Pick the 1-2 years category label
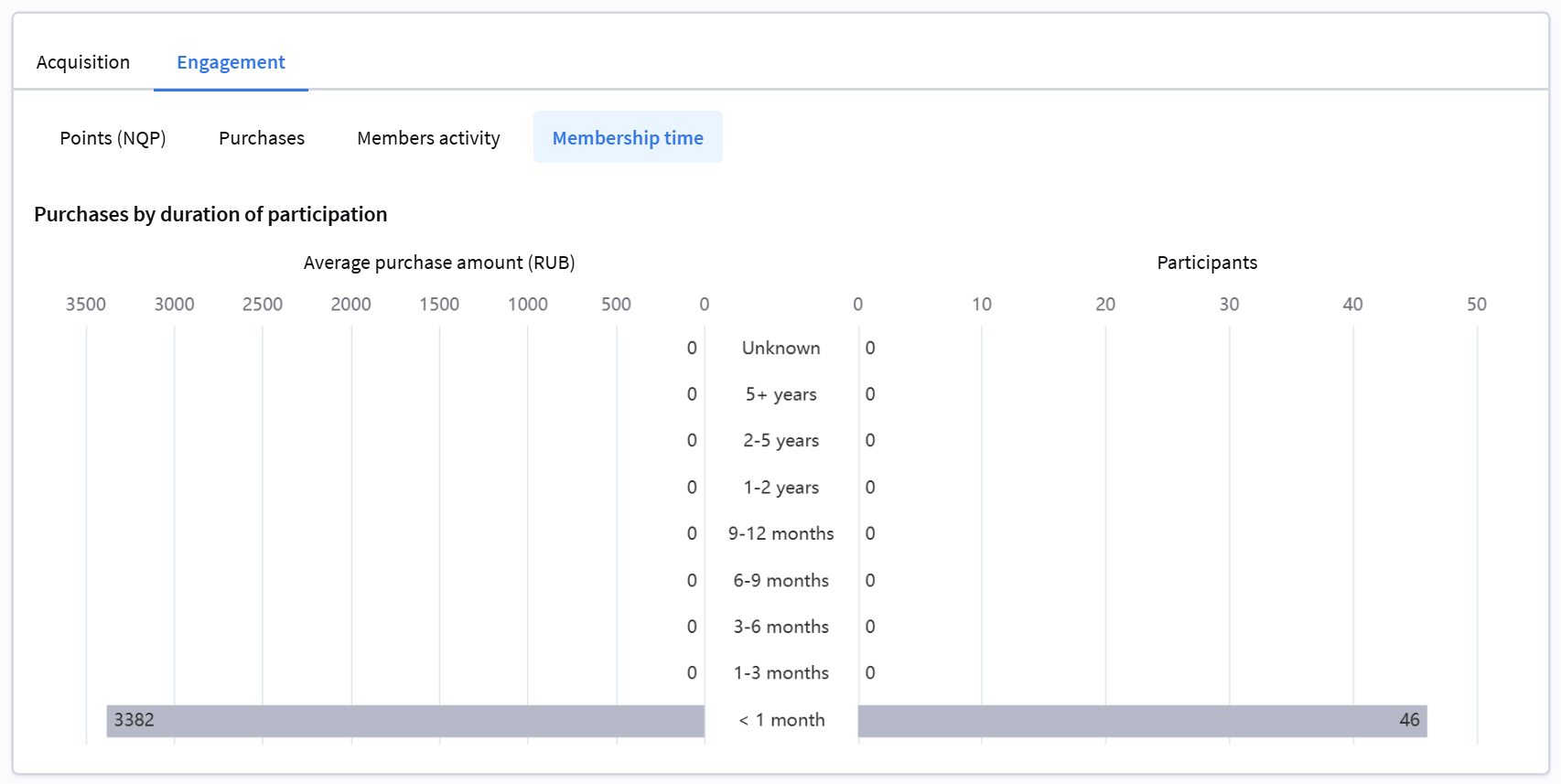The width and height of the screenshot is (1561, 784). [780, 488]
